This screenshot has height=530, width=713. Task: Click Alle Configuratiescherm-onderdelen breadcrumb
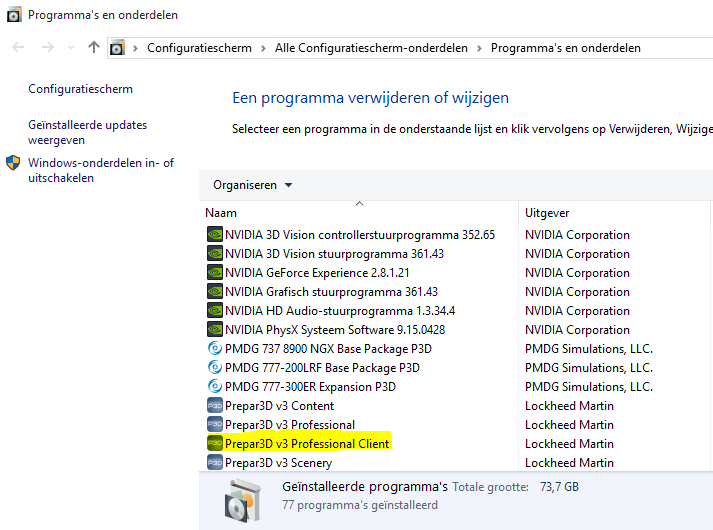[371, 48]
